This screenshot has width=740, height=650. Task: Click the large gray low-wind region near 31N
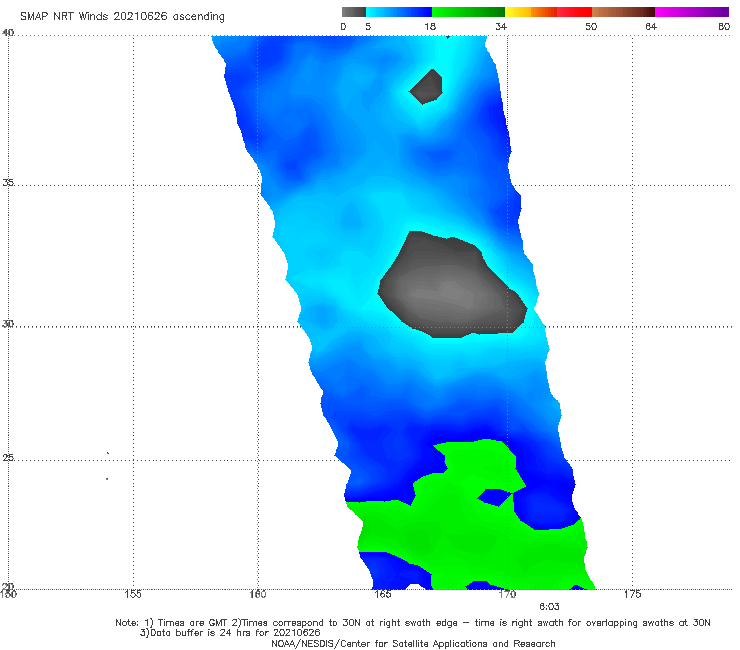[x=451, y=290]
